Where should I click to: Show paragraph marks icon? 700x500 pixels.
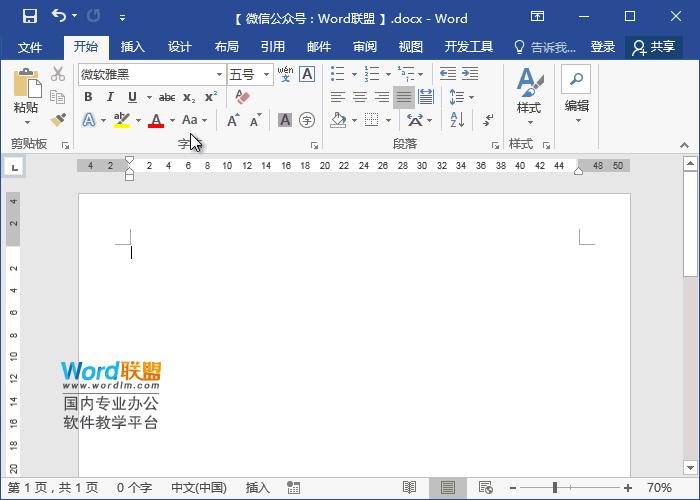point(488,120)
